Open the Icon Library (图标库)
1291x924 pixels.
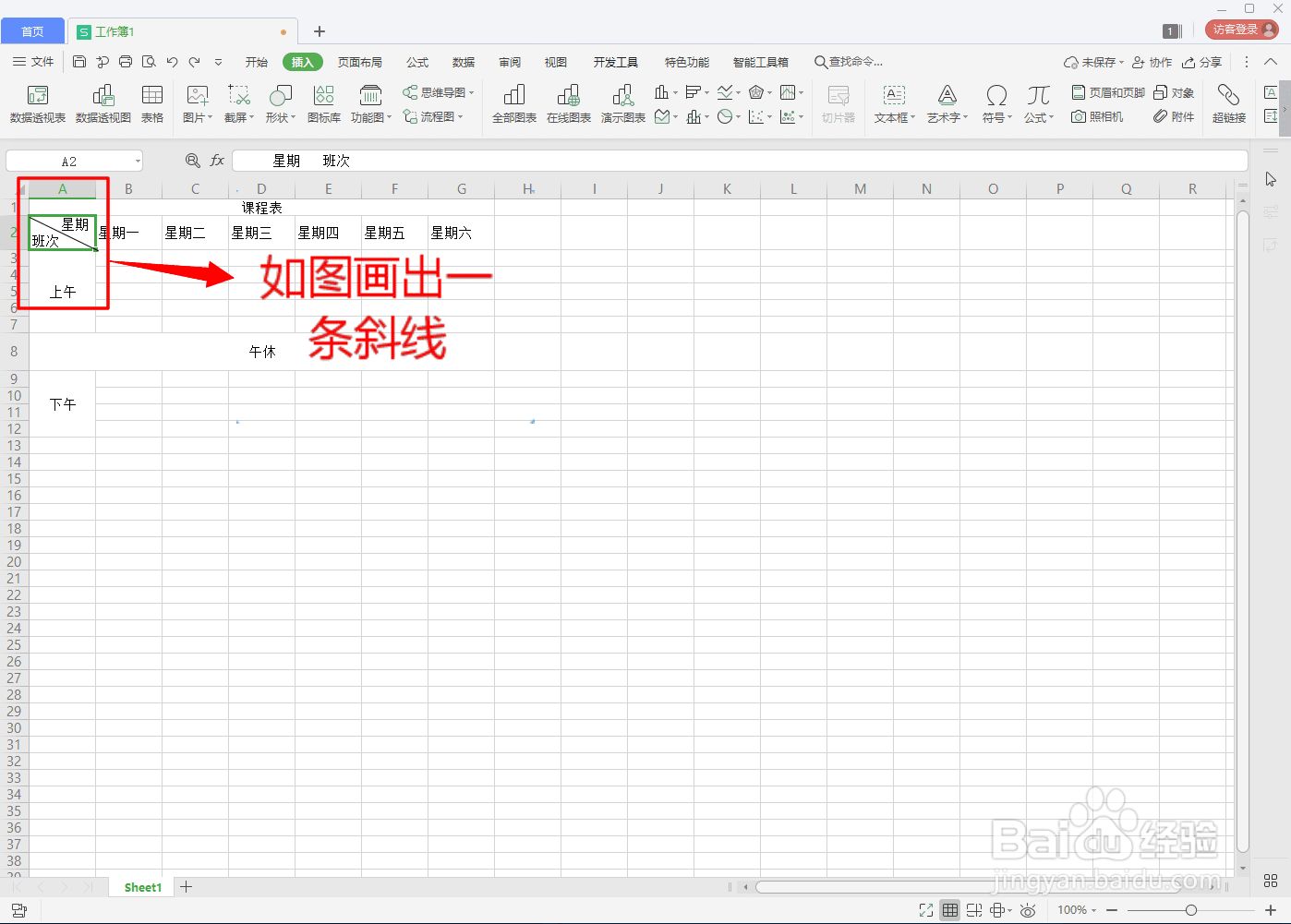(324, 104)
